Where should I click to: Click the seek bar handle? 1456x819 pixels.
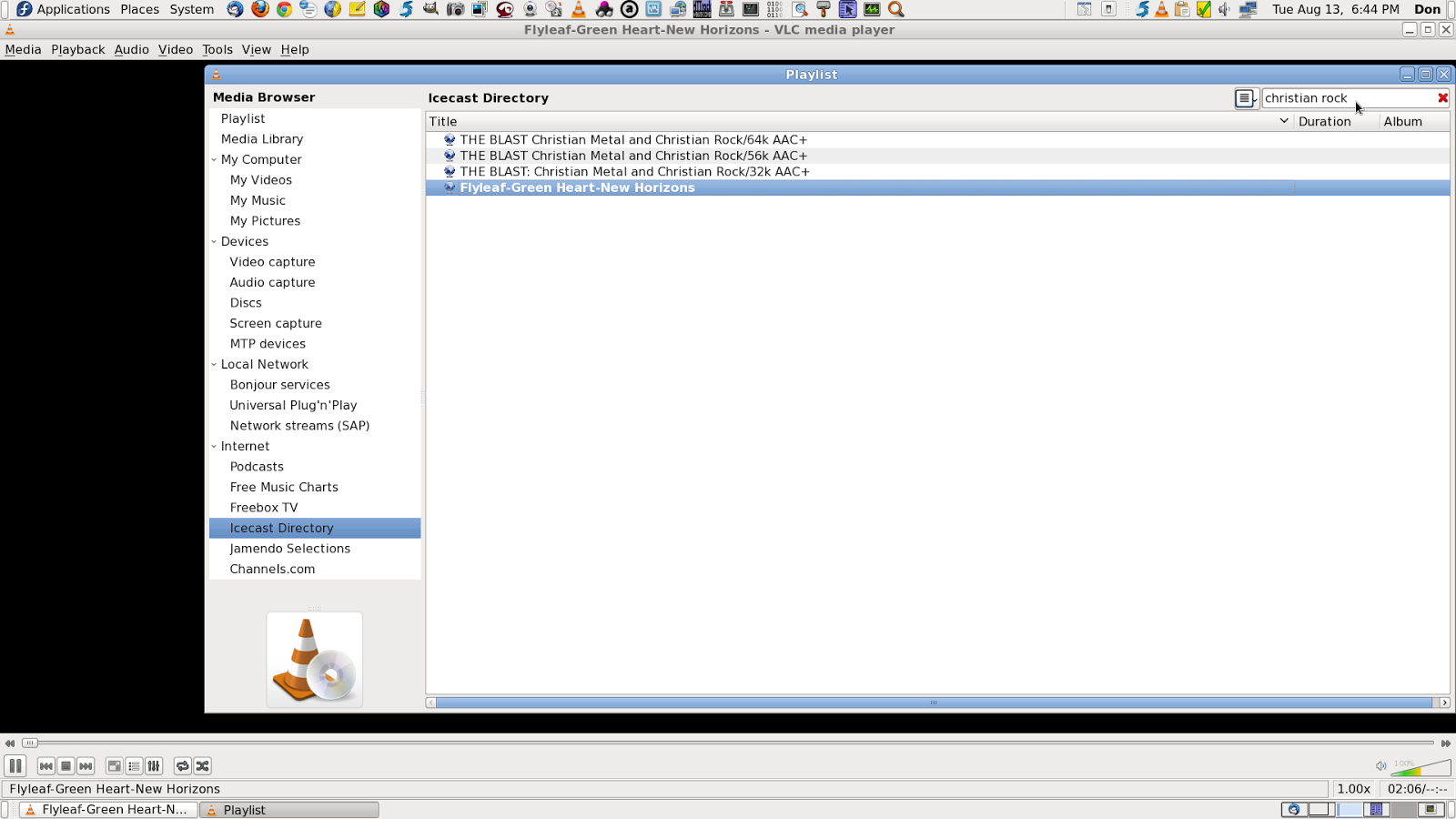(29, 743)
